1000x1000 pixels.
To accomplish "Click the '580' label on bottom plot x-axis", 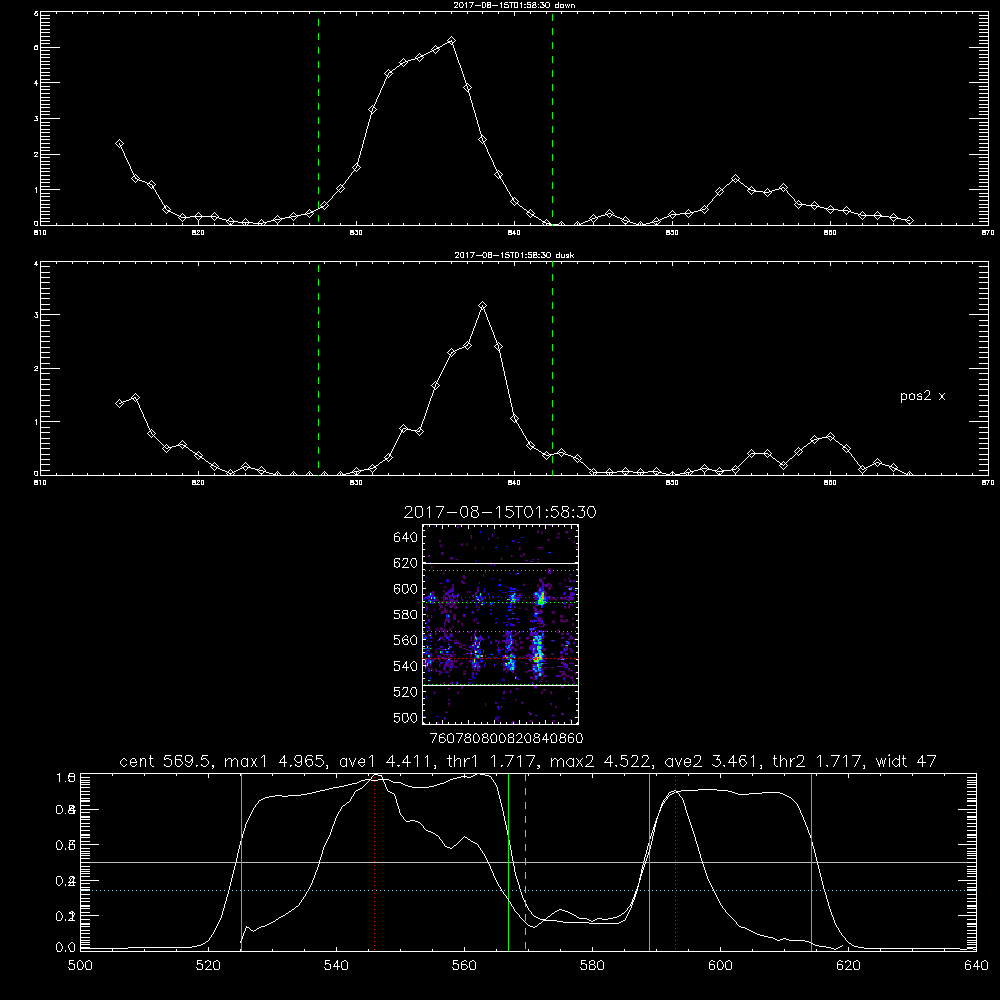I will (592, 966).
